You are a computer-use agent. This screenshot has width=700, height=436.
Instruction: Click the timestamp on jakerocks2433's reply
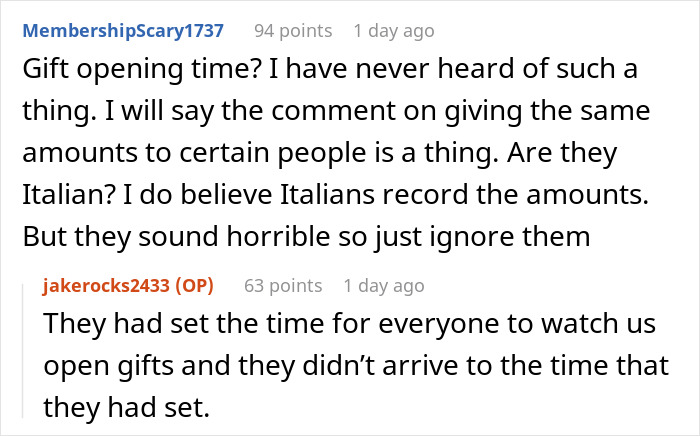coord(383,286)
